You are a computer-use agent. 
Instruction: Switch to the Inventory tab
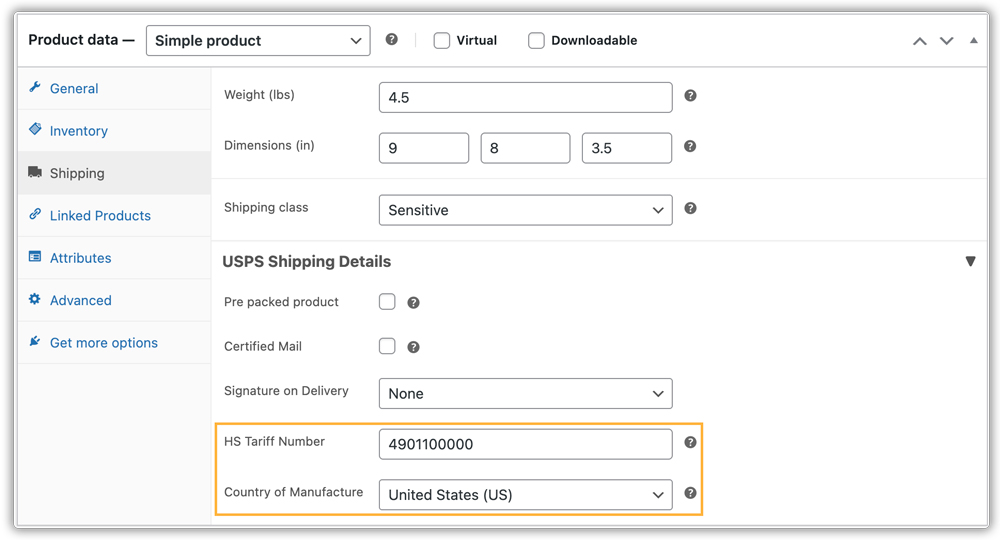click(x=114, y=131)
